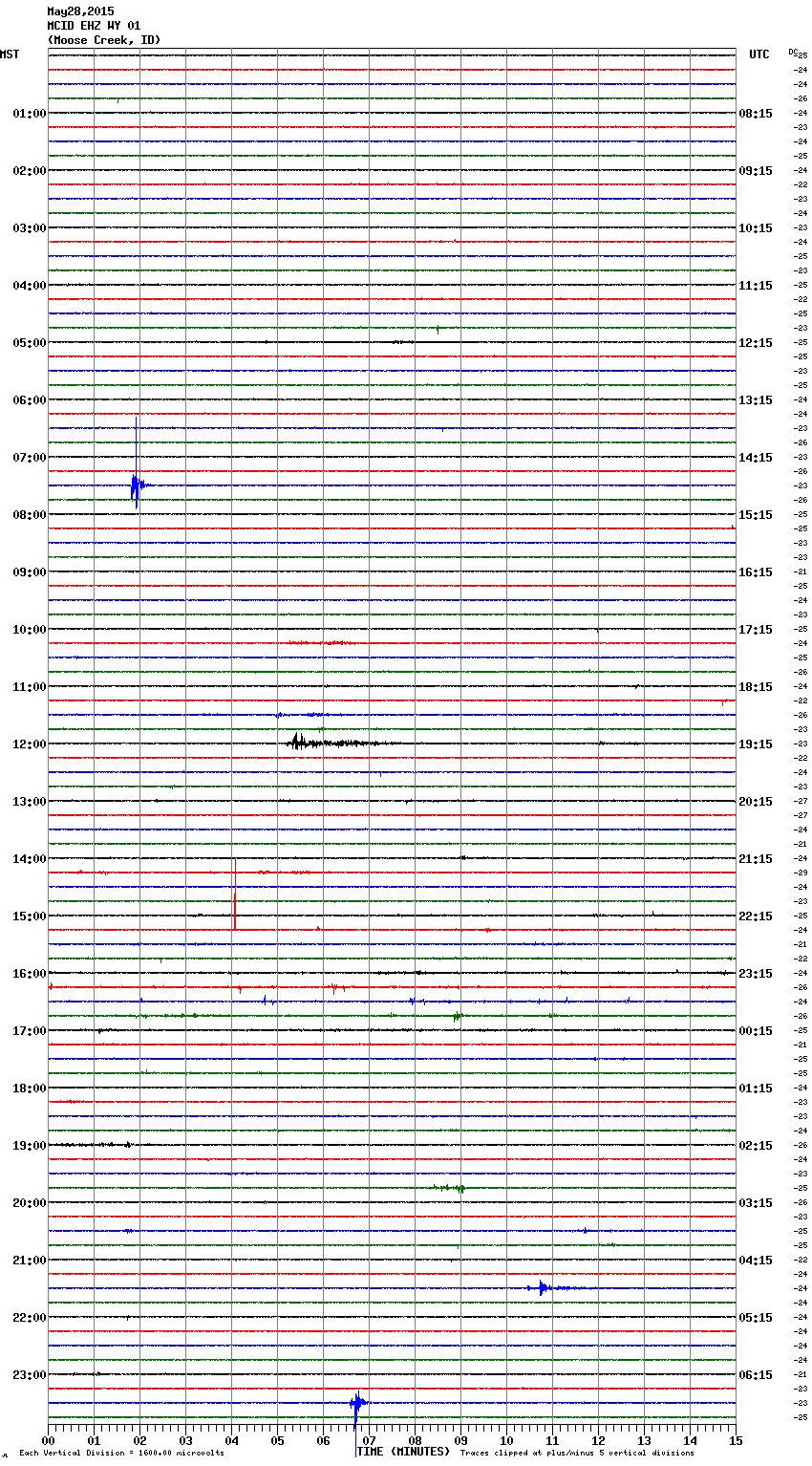Screen dimensions: 812x1466
Task: Click the UTC time zone label
Action: click(x=759, y=54)
